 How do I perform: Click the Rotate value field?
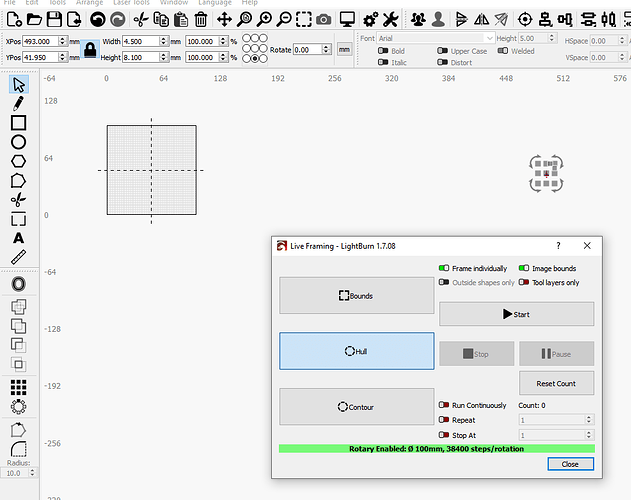pyautogui.click(x=307, y=50)
